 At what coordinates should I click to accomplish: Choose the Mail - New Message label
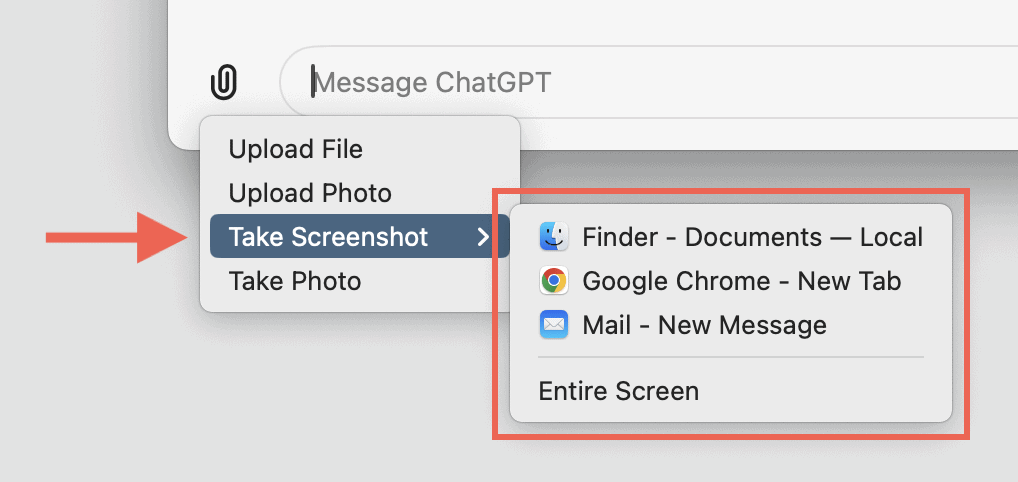tap(704, 325)
